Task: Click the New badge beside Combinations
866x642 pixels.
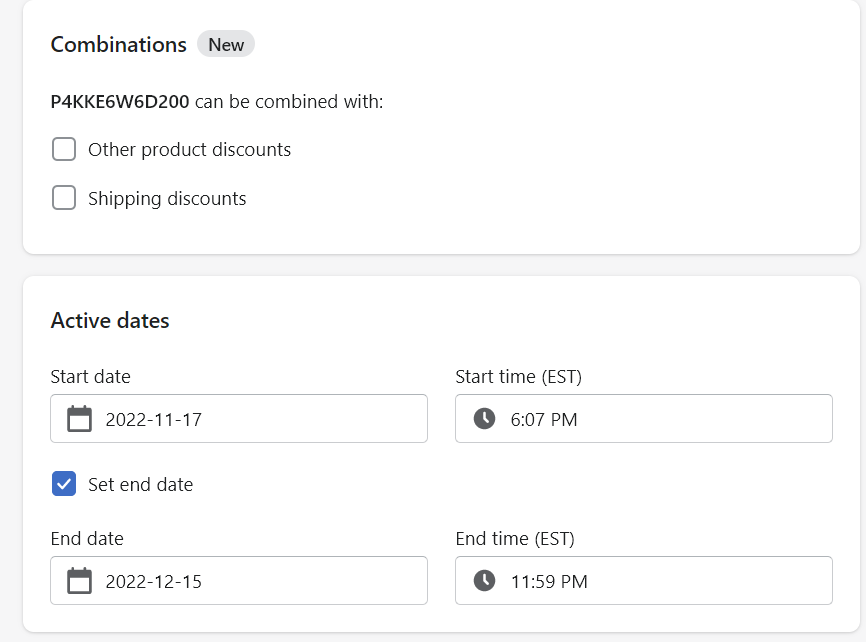Action: point(226,45)
